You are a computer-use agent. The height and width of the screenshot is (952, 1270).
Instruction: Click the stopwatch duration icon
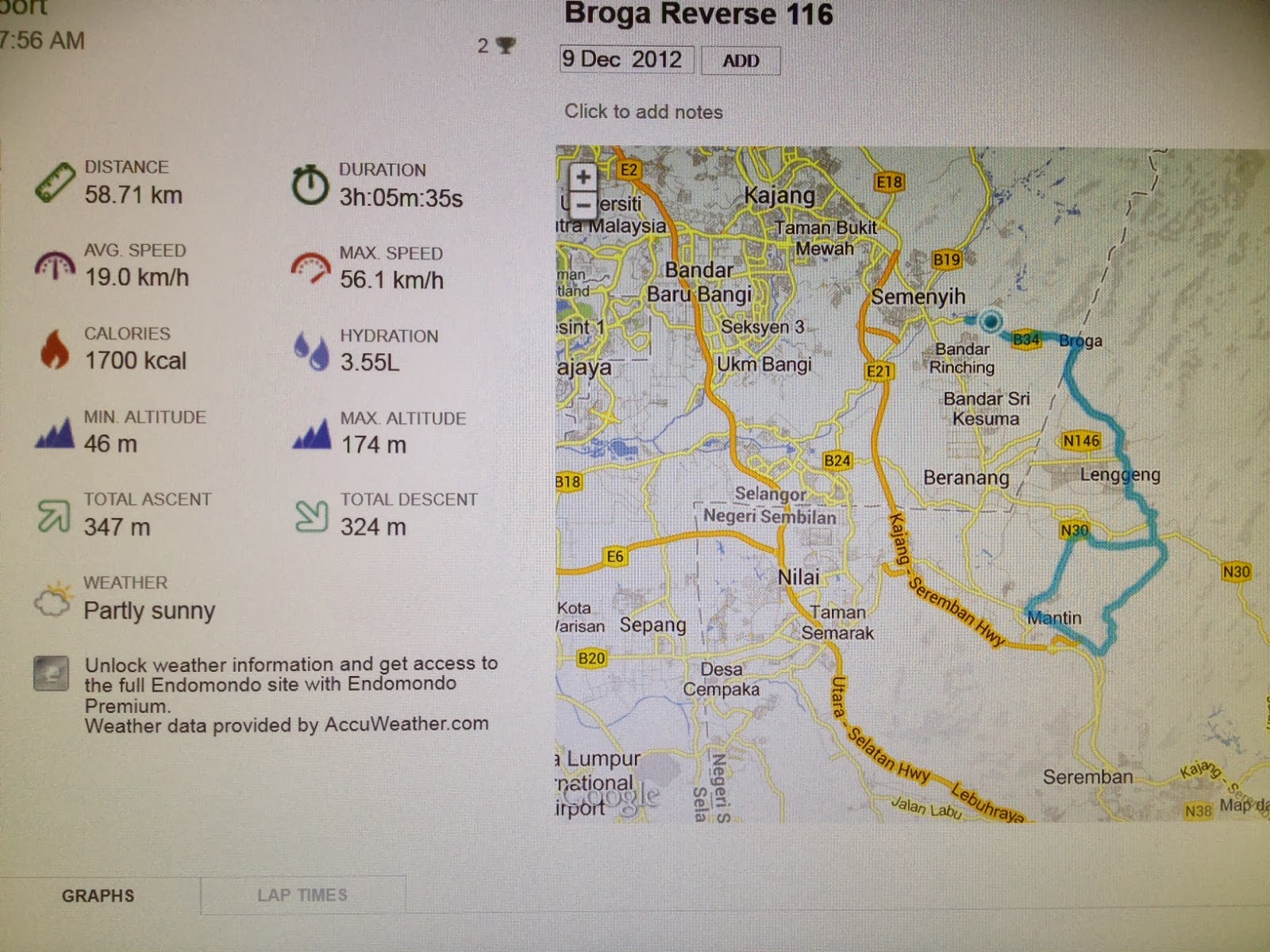(x=310, y=185)
